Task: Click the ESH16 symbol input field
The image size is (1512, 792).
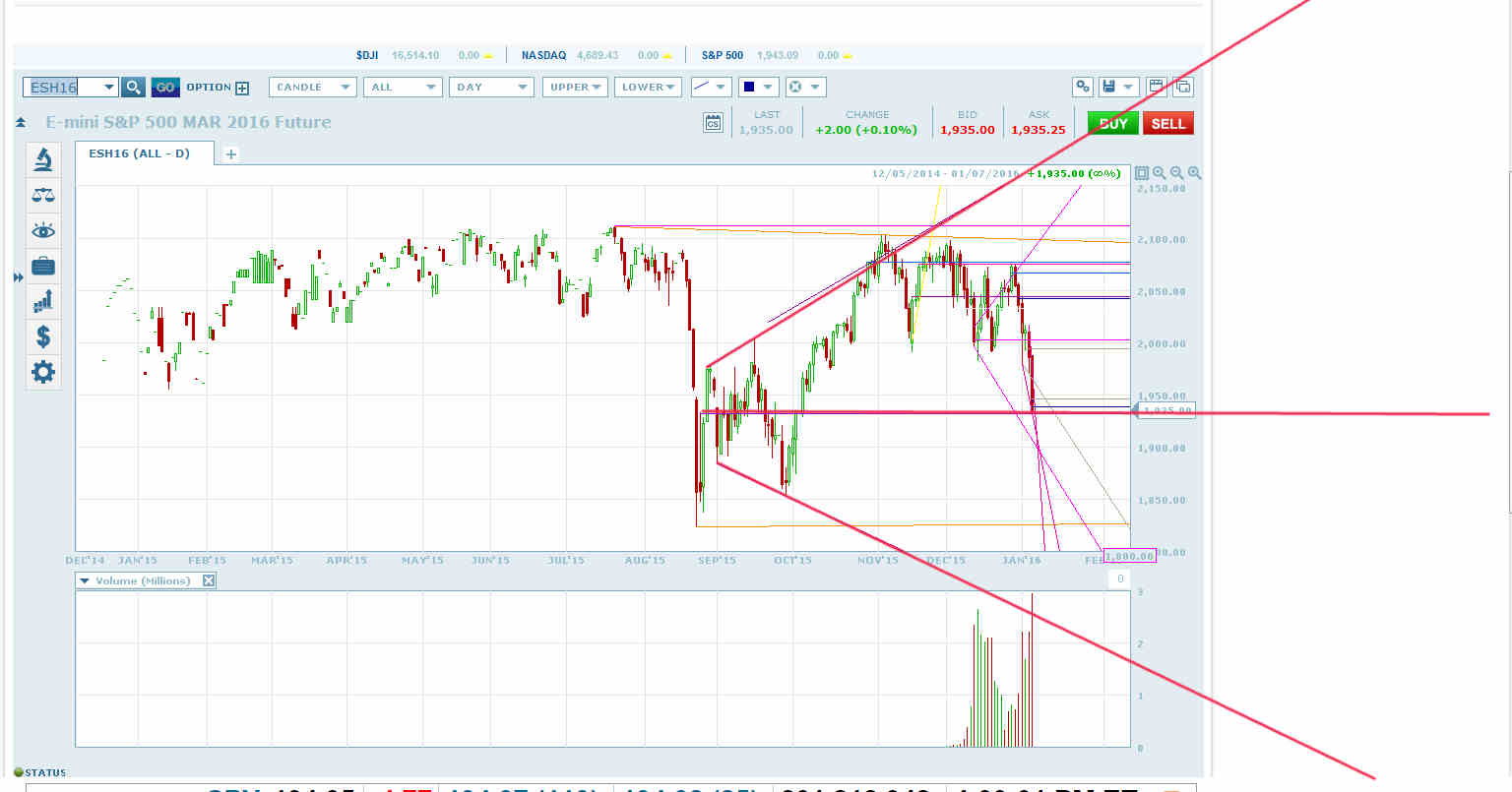Action: pyautogui.click(x=63, y=87)
